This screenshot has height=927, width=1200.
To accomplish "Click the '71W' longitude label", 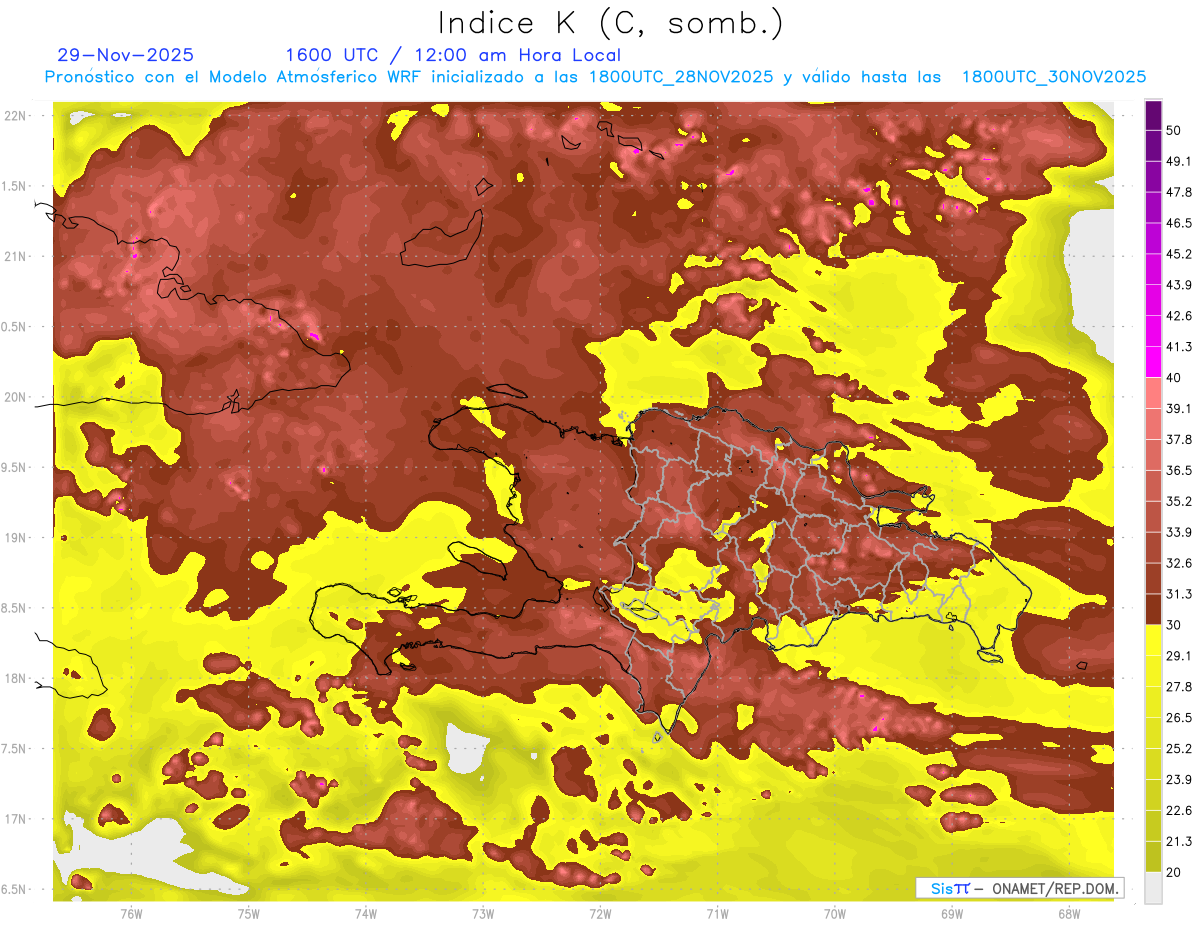I will 717,913.
